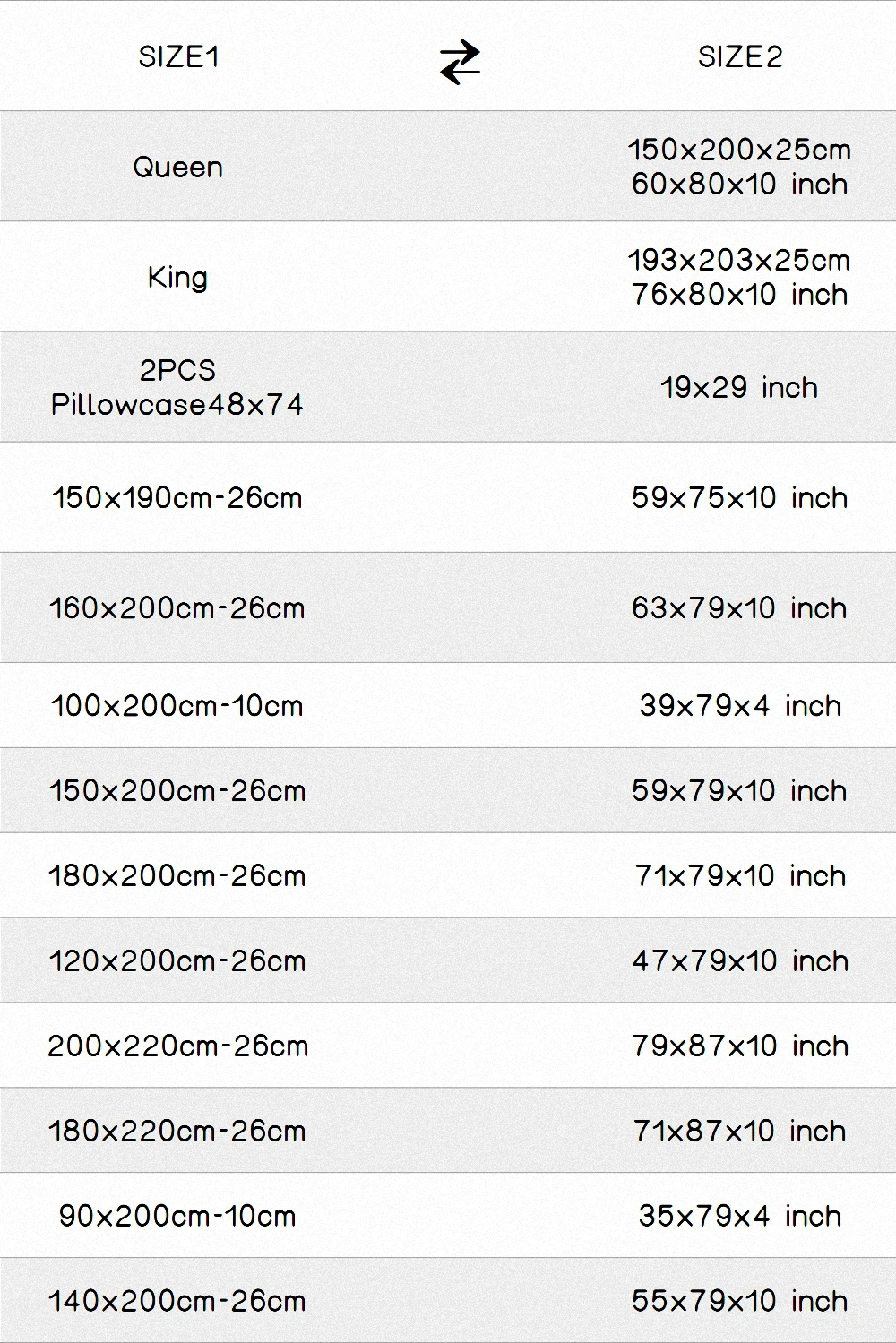The height and width of the screenshot is (1343, 896).
Task: Select the 140x200cm-26cm size row
Action: pos(448,1301)
